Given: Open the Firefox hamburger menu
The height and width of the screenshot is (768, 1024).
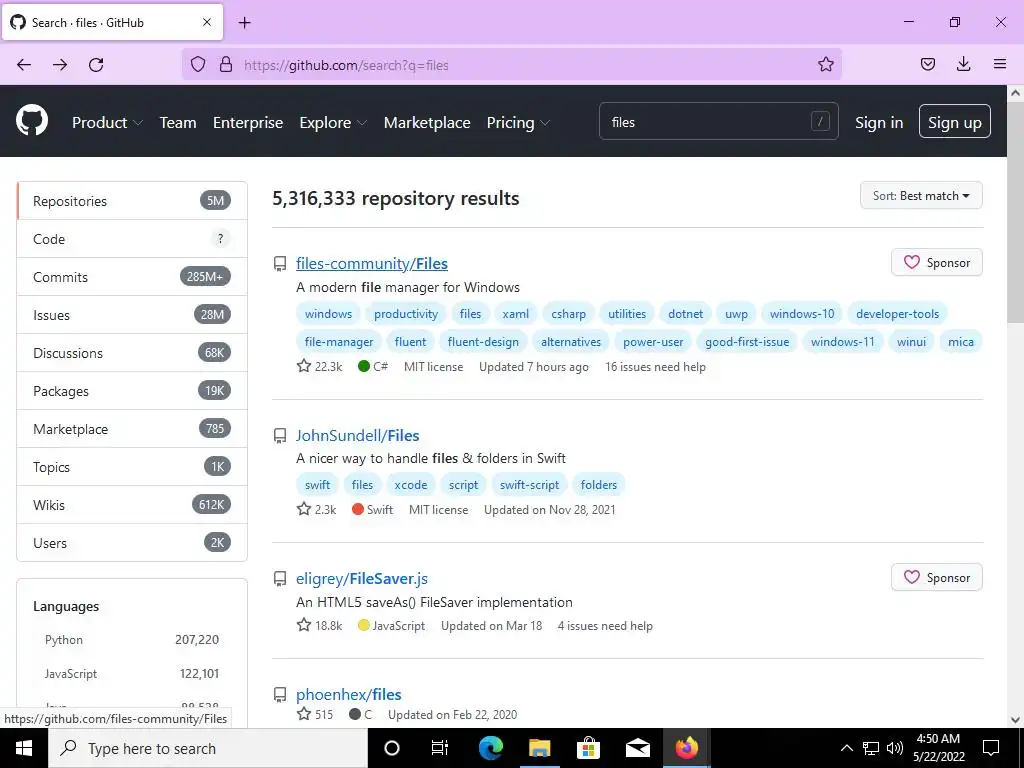Looking at the screenshot, I should click(x=1000, y=64).
